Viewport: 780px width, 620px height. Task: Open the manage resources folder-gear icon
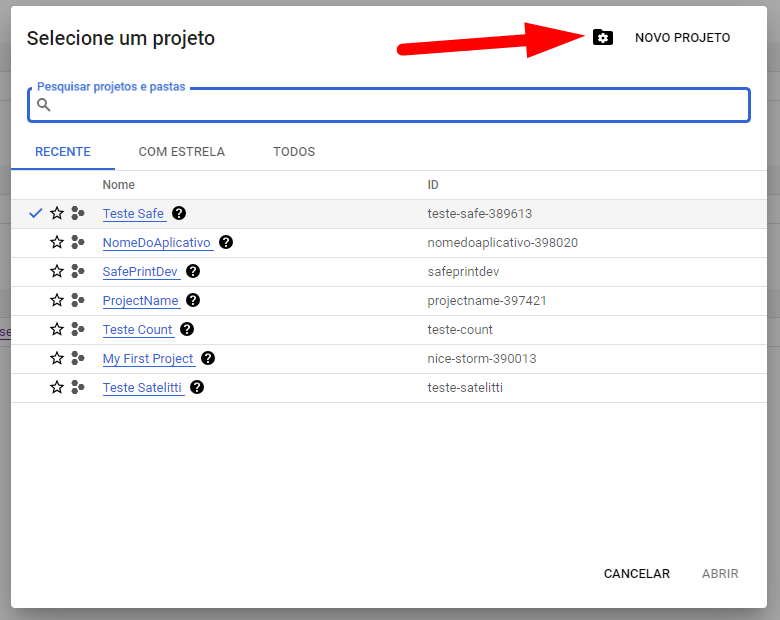pos(602,37)
